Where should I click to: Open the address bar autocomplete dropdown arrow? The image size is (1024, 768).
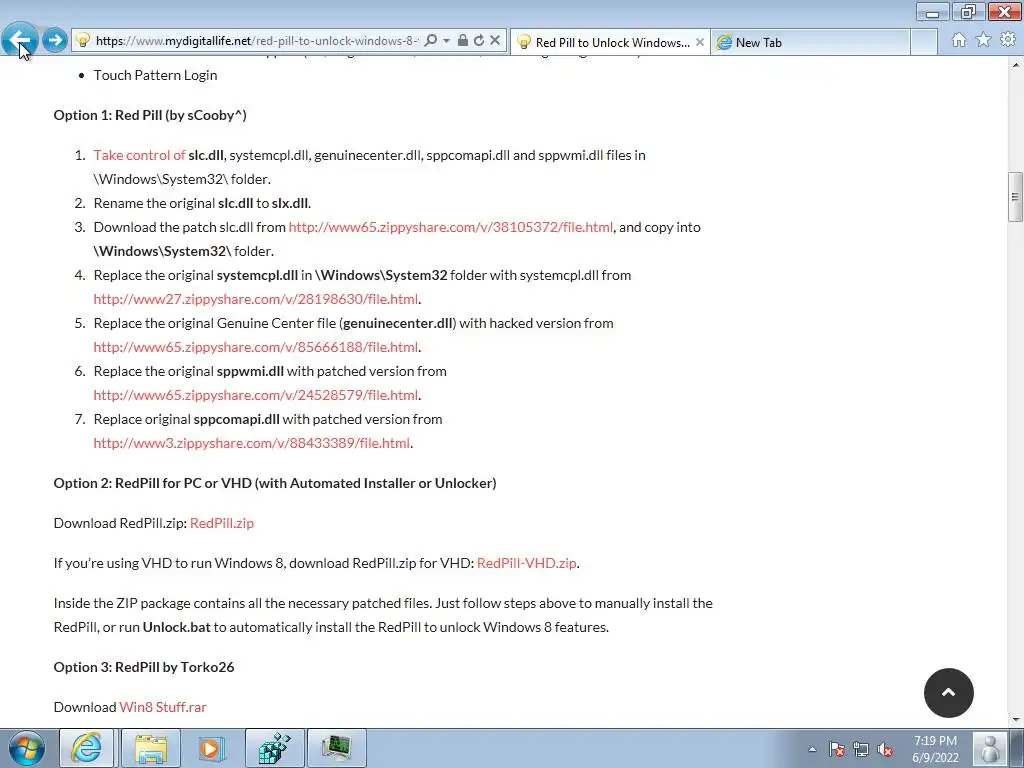tap(447, 40)
